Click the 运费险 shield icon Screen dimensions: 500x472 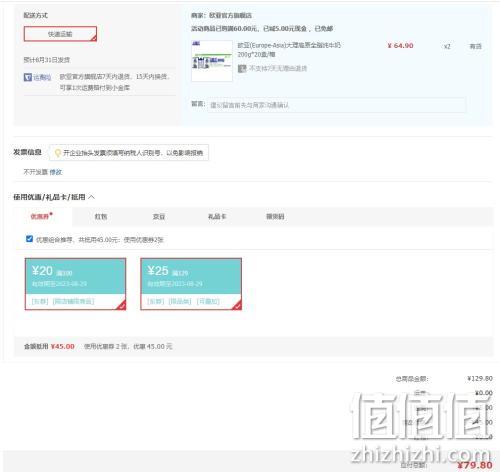click(x=28, y=77)
